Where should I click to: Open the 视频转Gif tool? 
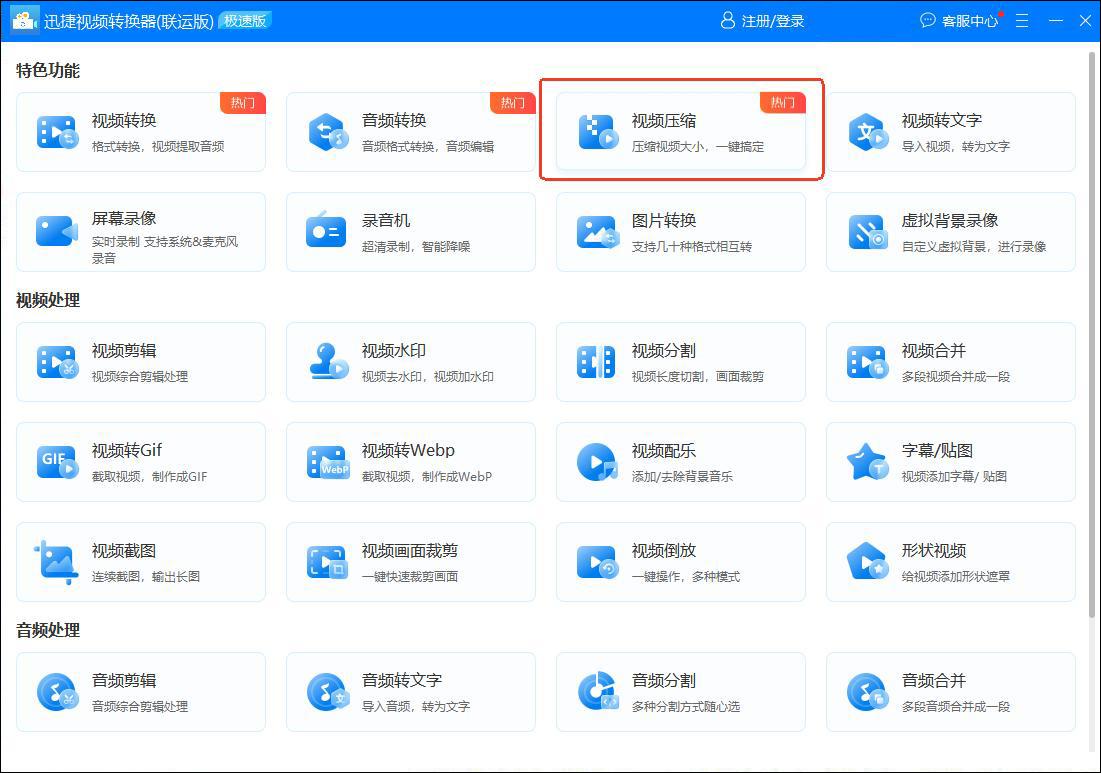pos(141,462)
